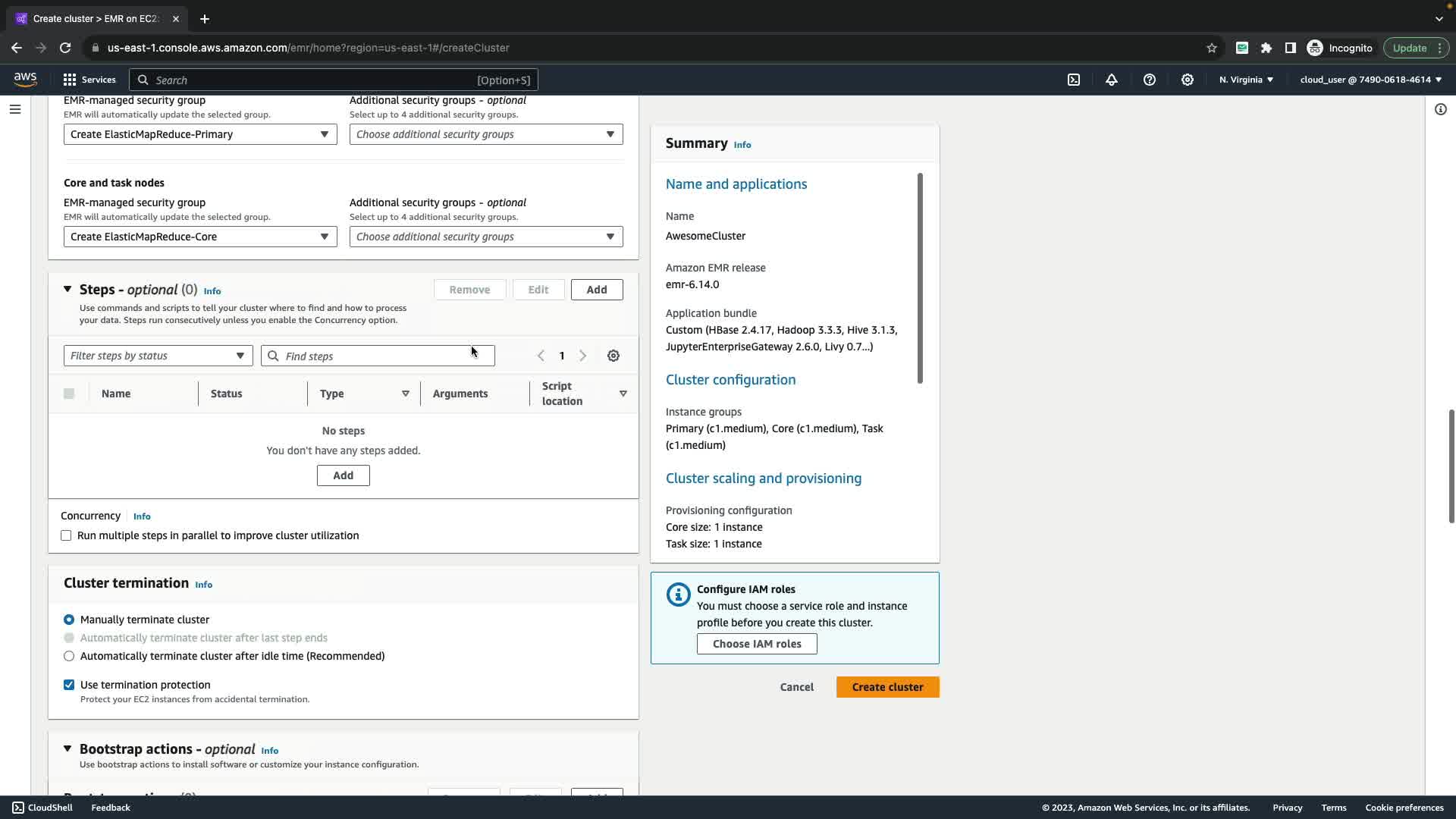Collapse the Bootstrap actions section
This screenshot has width=1456, height=819.
tap(67, 749)
